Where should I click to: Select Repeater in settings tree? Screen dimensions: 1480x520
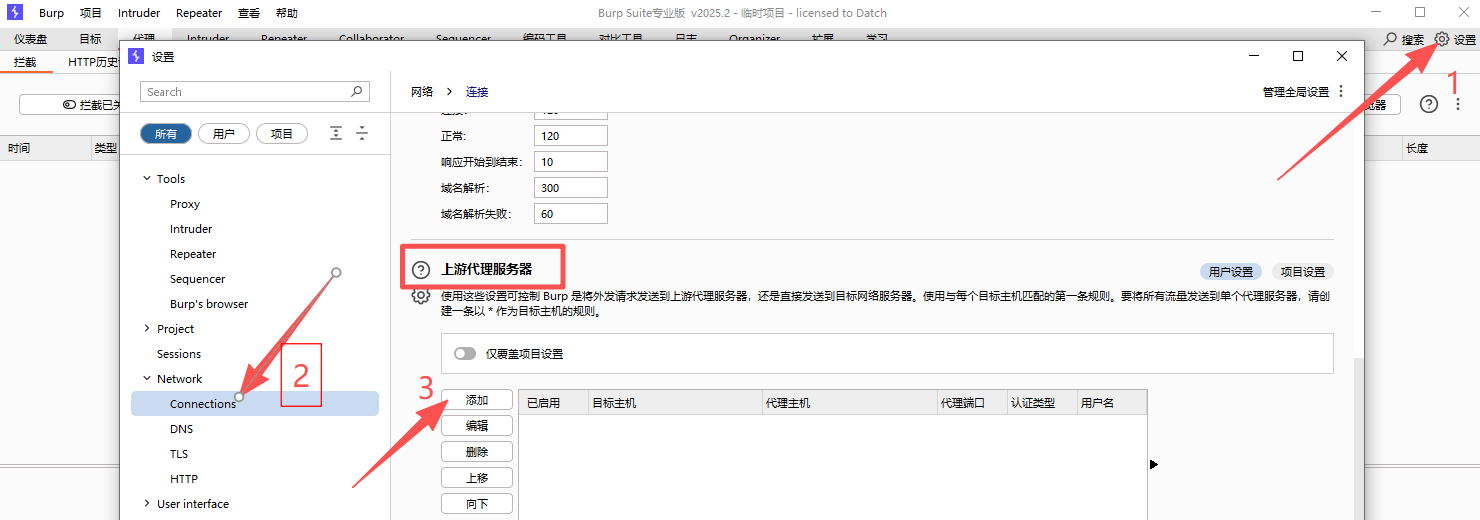193,254
